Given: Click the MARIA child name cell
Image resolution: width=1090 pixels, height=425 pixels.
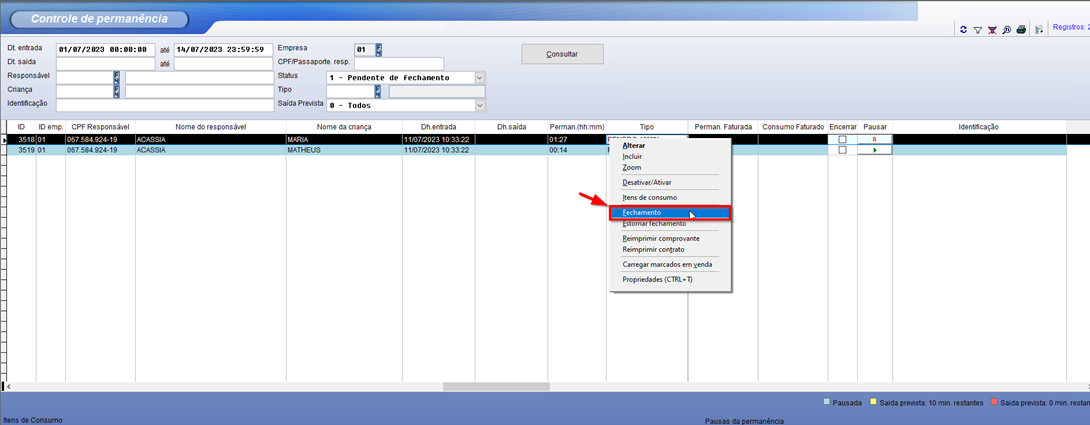Looking at the screenshot, I should tap(344, 140).
